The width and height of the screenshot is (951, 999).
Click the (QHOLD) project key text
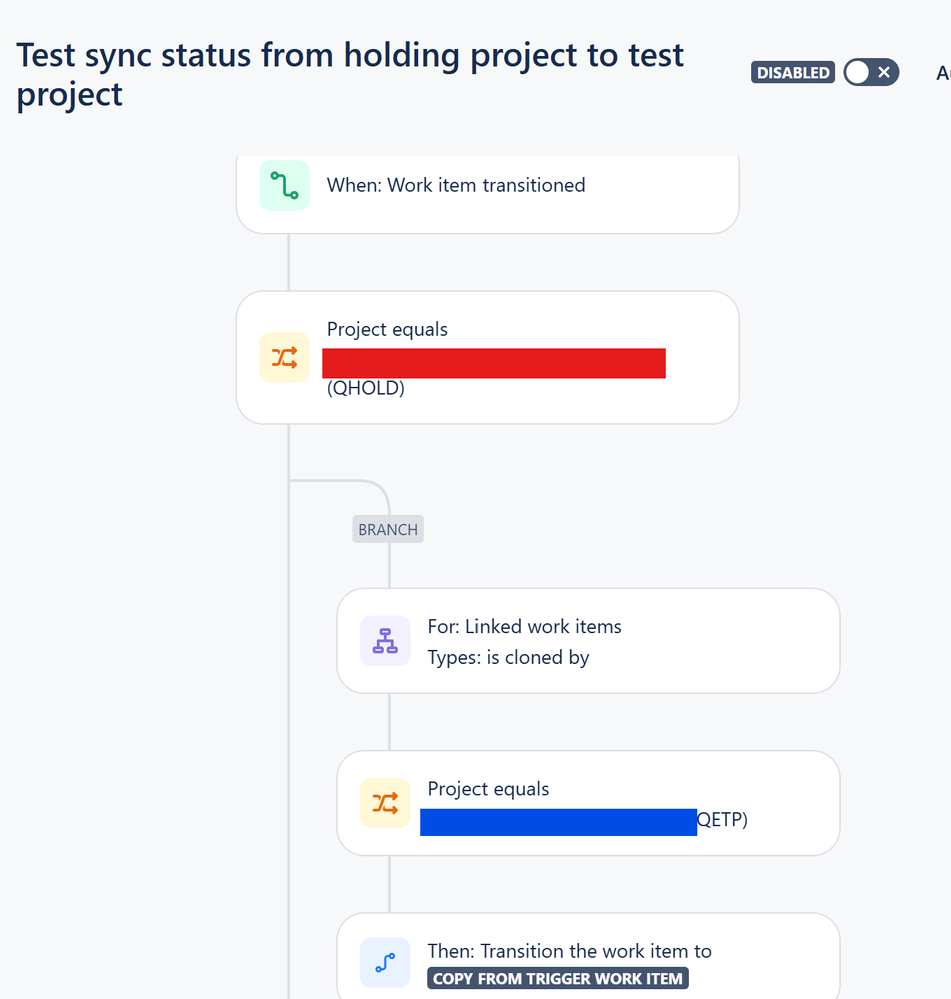(x=366, y=388)
